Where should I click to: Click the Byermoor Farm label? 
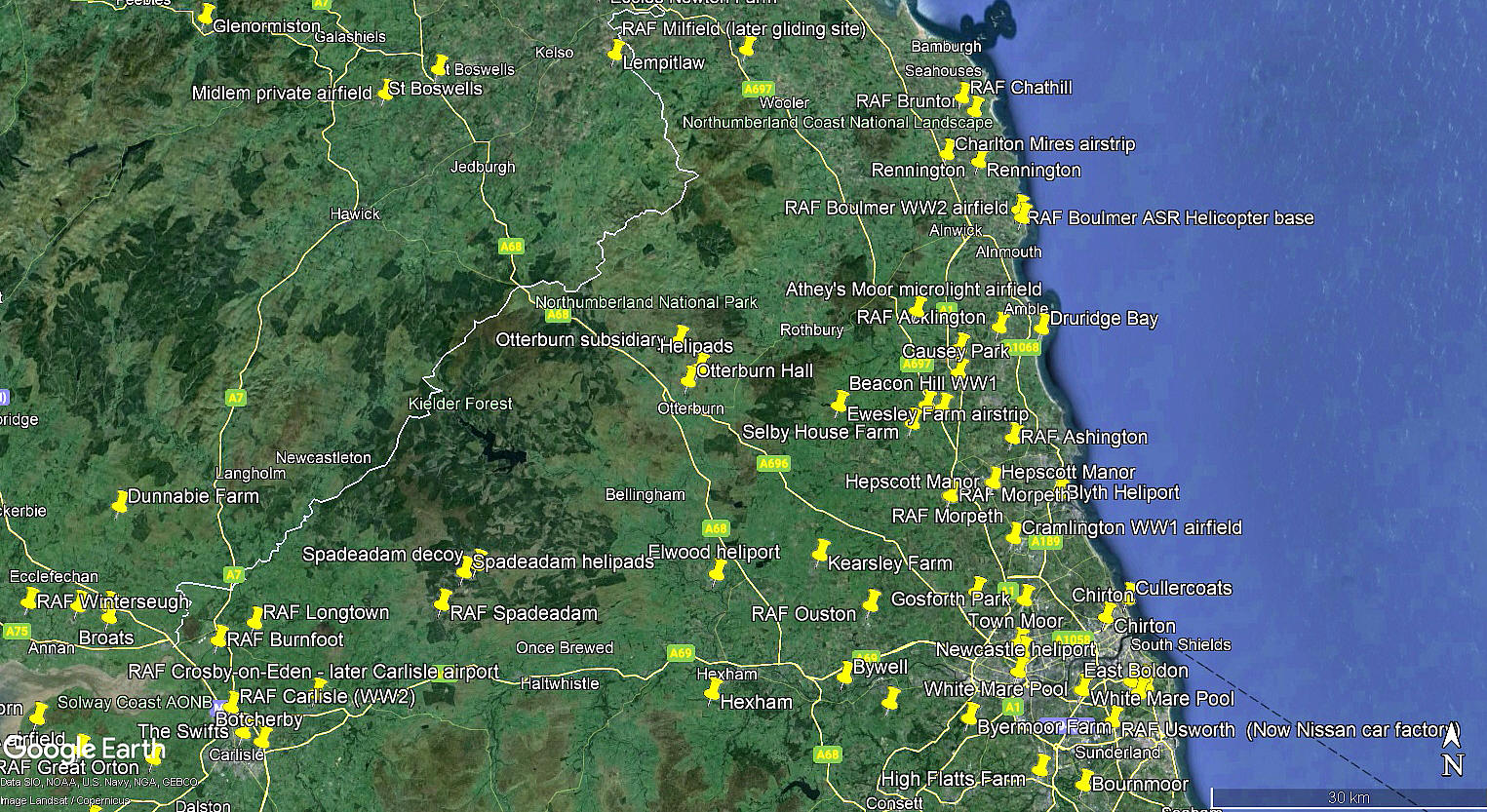click(x=1044, y=727)
